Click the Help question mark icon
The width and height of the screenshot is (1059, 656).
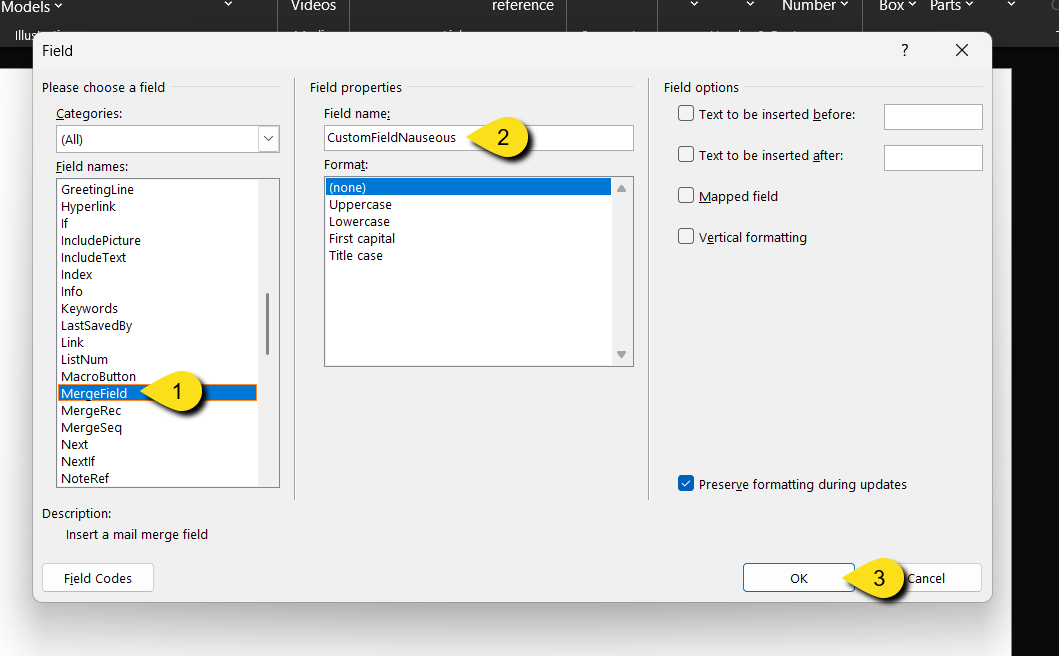point(905,51)
